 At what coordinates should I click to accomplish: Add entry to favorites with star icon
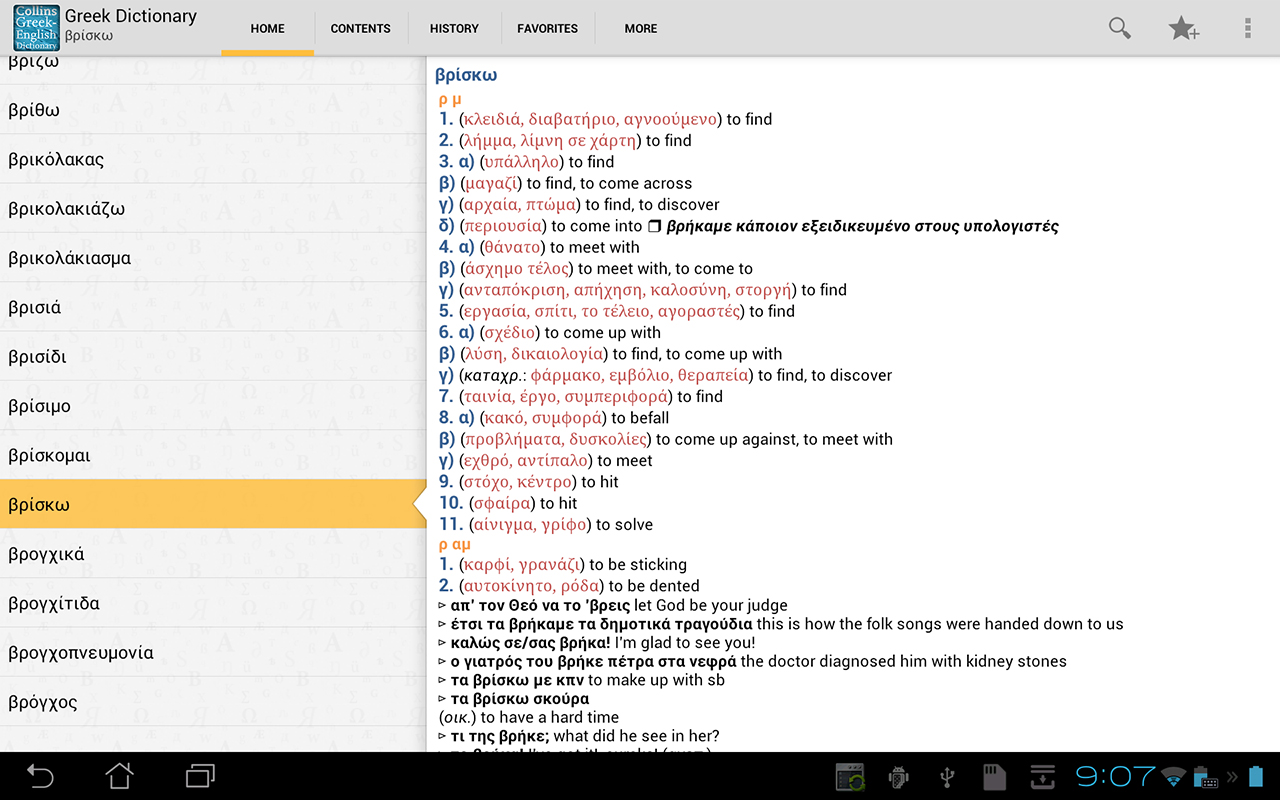(x=1184, y=28)
